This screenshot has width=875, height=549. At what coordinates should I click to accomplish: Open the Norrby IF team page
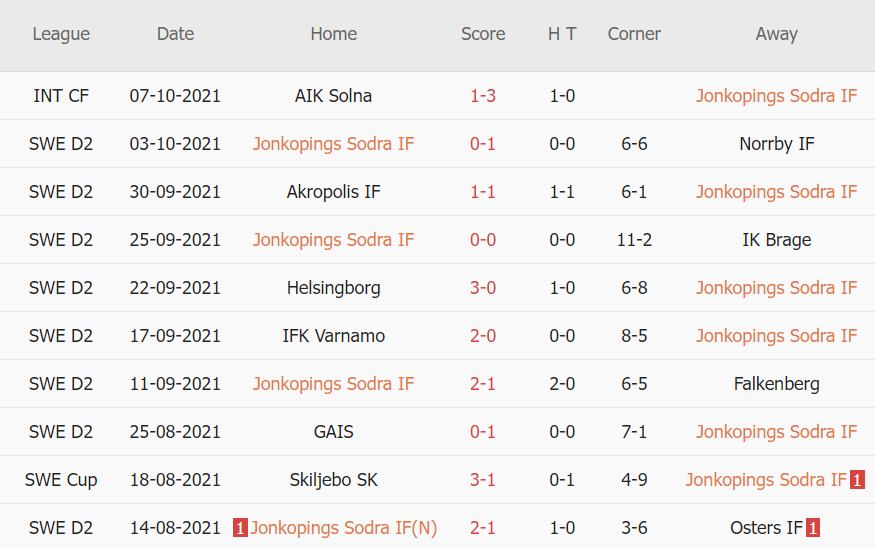[x=776, y=144]
